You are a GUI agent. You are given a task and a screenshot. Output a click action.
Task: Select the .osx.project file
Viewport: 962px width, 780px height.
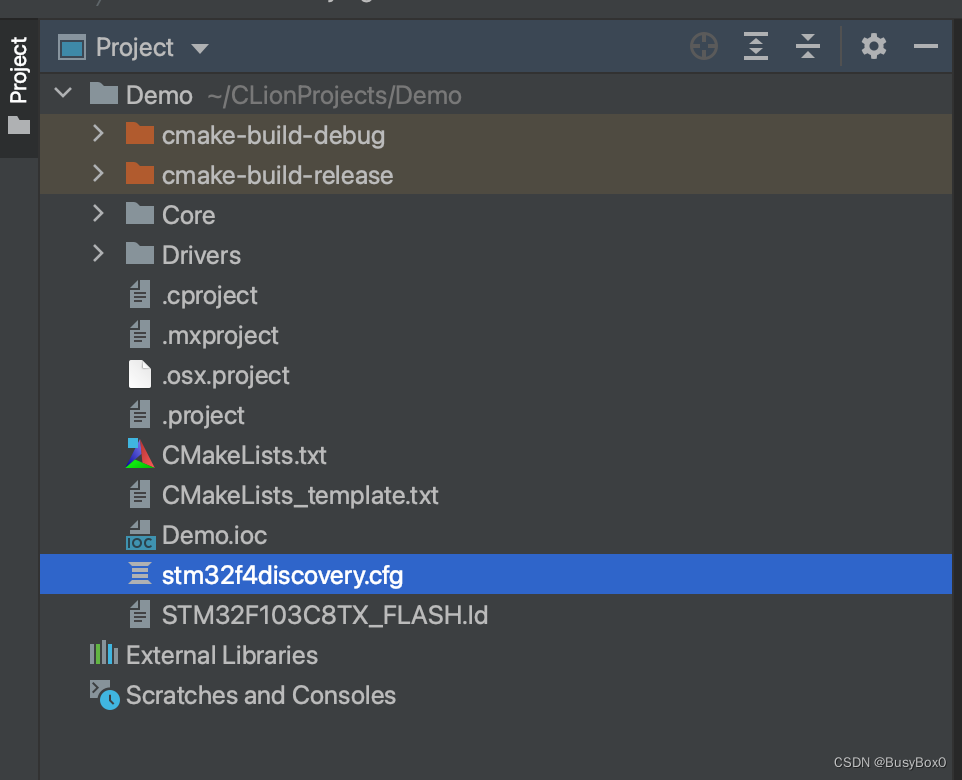pyautogui.click(x=496, y=374)
